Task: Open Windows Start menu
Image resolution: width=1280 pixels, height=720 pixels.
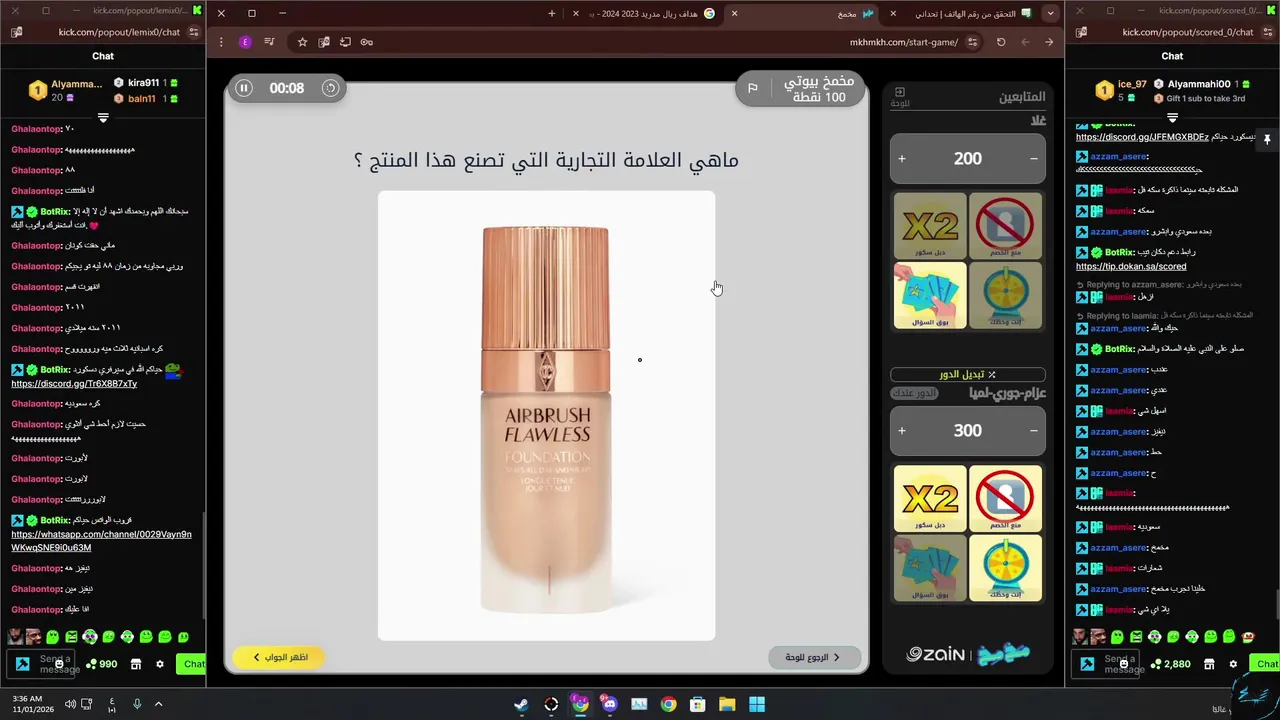Action: click(x=757, y=704)
